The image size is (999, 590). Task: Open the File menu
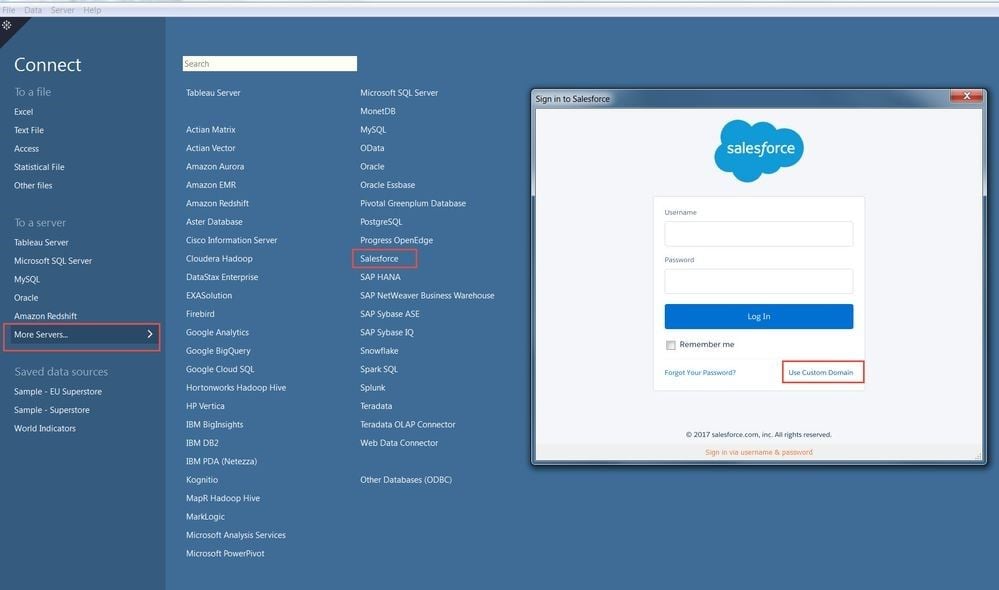(9, 10)
